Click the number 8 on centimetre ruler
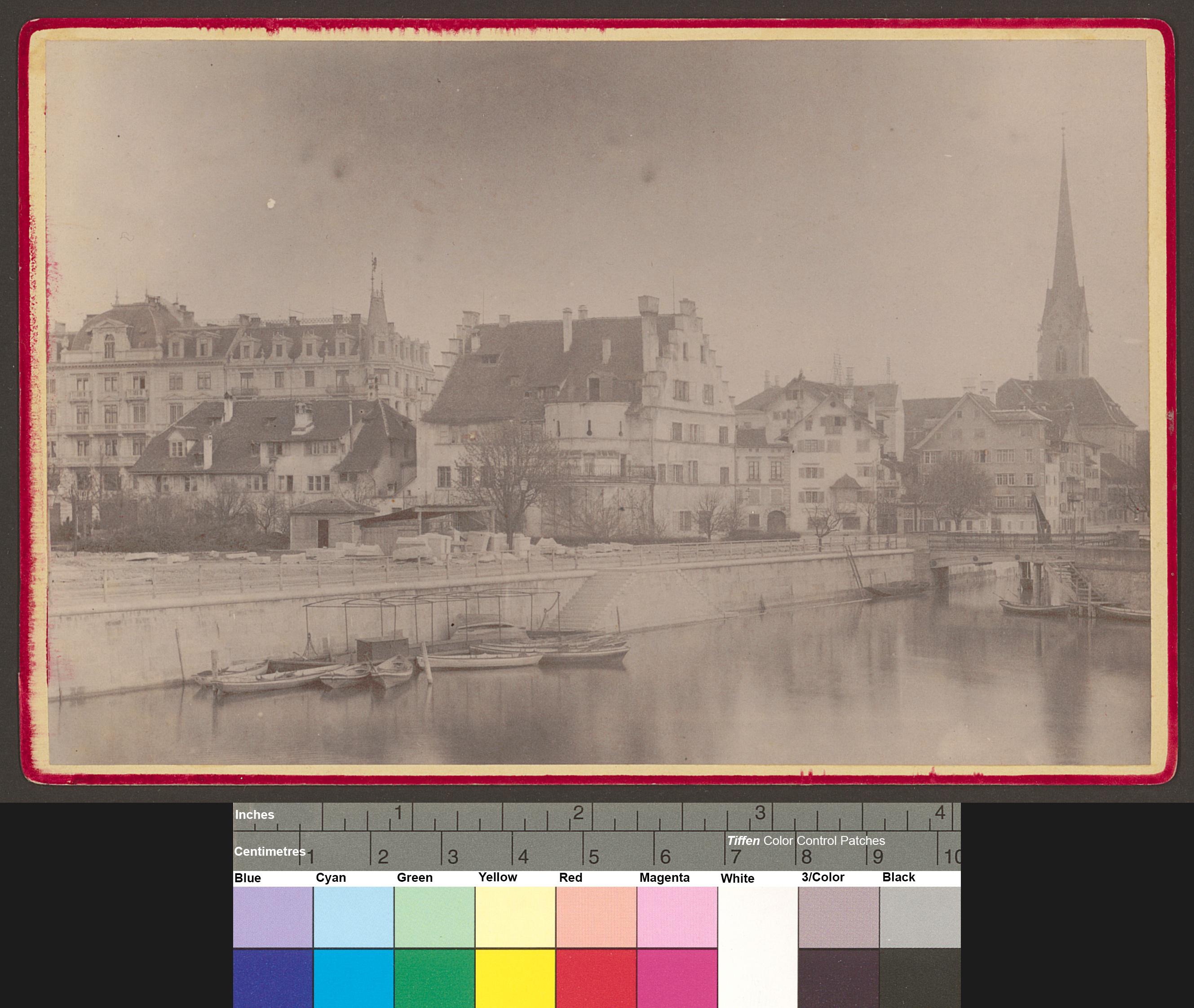1194x1008 pixels. click(x=806, y=857)
